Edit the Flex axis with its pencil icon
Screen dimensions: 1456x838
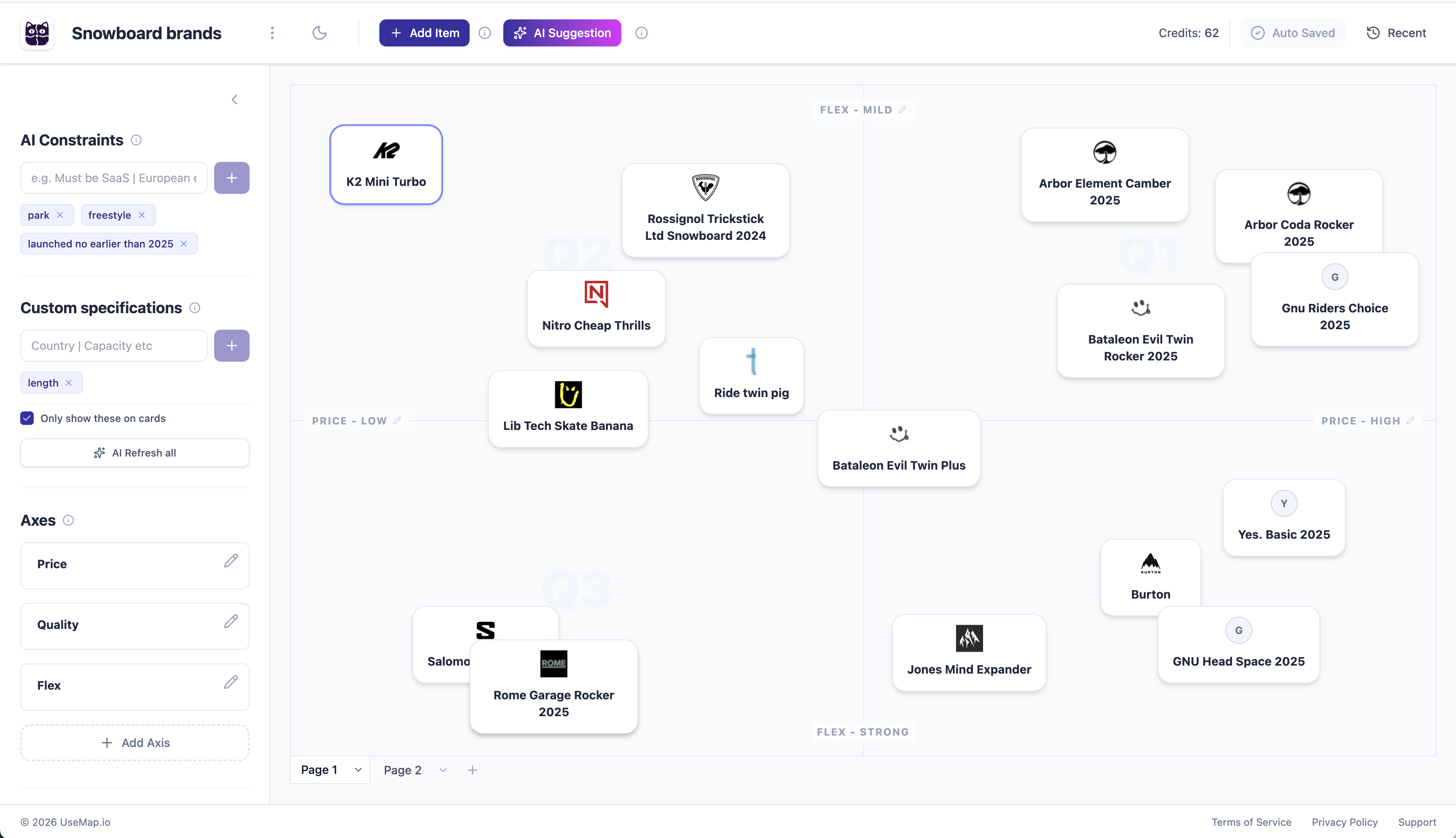tap(232, 682)
